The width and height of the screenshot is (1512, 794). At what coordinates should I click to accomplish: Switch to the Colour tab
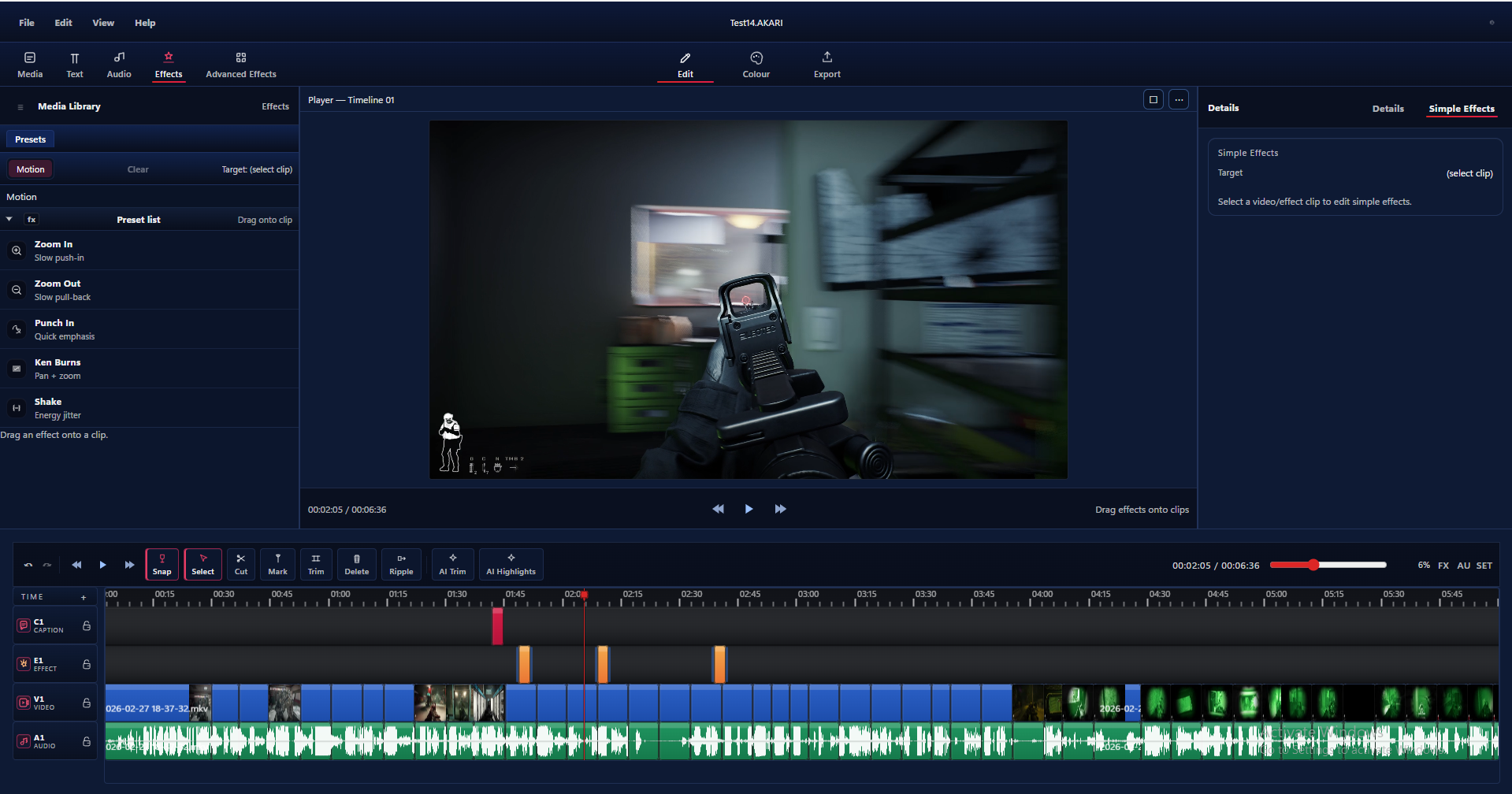[755, 64]
